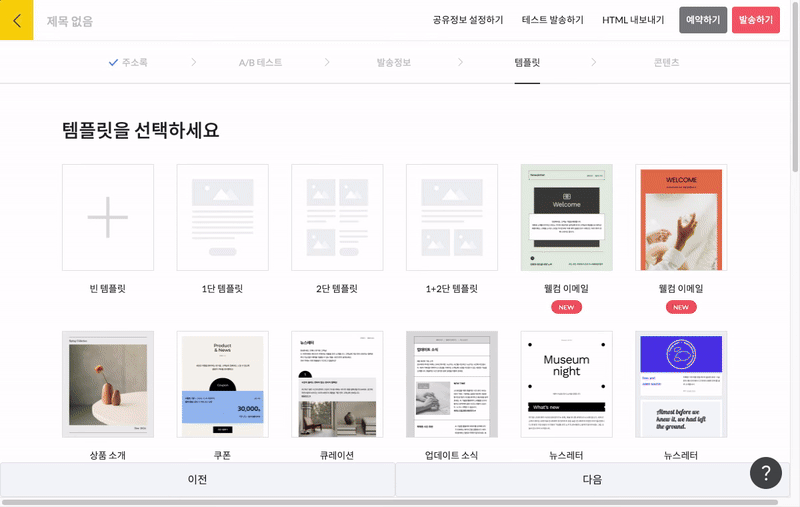Viewport: 800px width, 507px height.
Task: Choose the 1+2단 템플릿 layout icon
Action: click(x=451, y=217)
